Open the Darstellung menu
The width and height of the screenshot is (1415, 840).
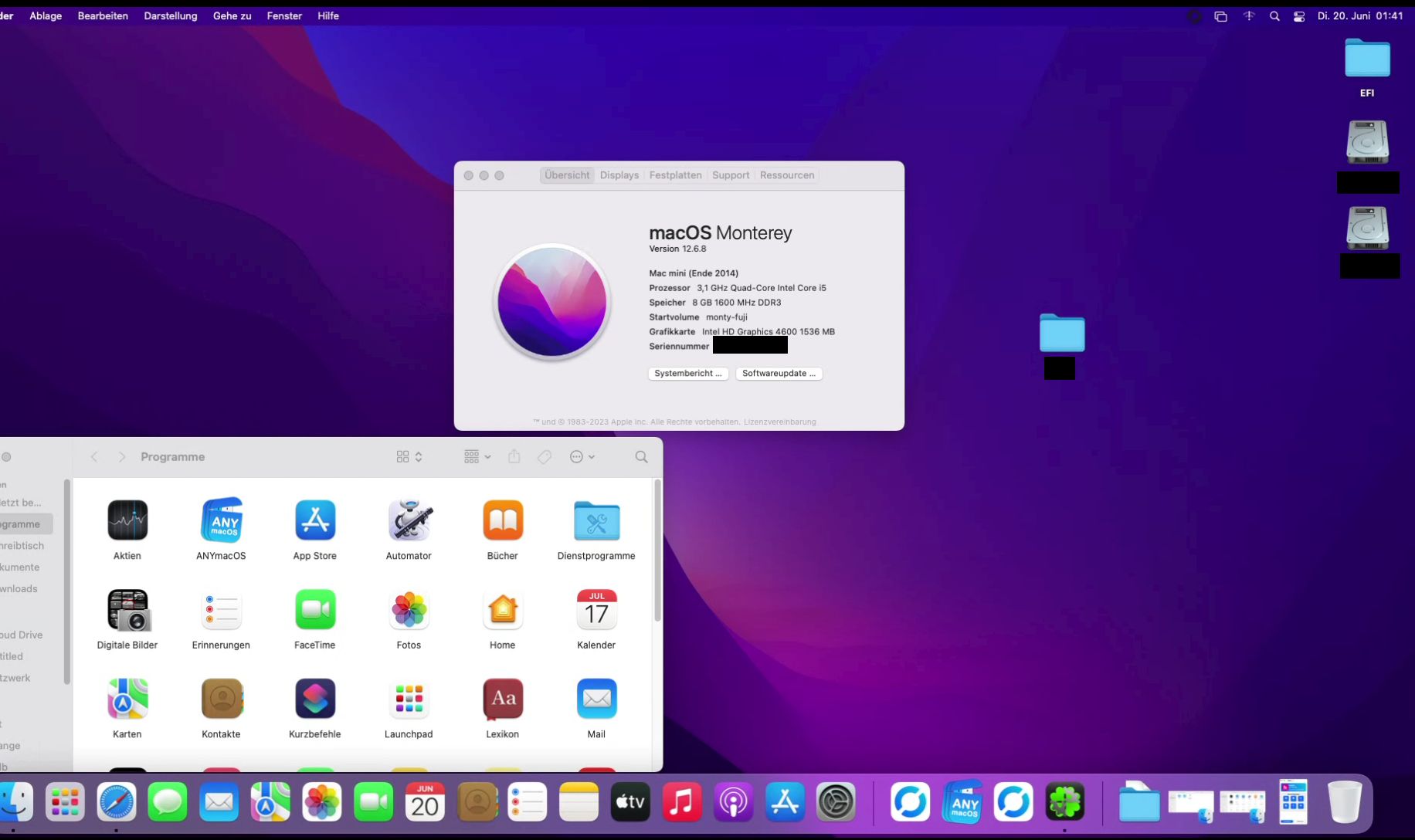coord(170,16)
